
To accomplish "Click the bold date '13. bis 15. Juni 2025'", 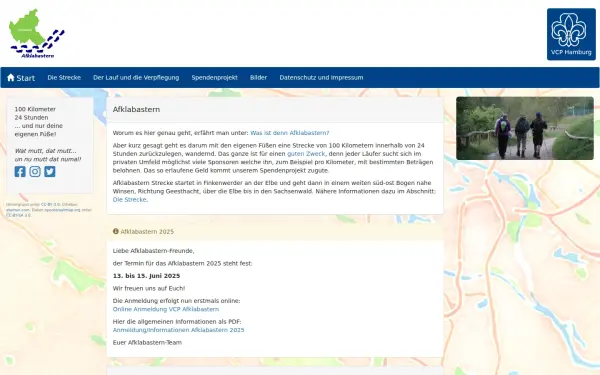I will click(x=146, y=276).
